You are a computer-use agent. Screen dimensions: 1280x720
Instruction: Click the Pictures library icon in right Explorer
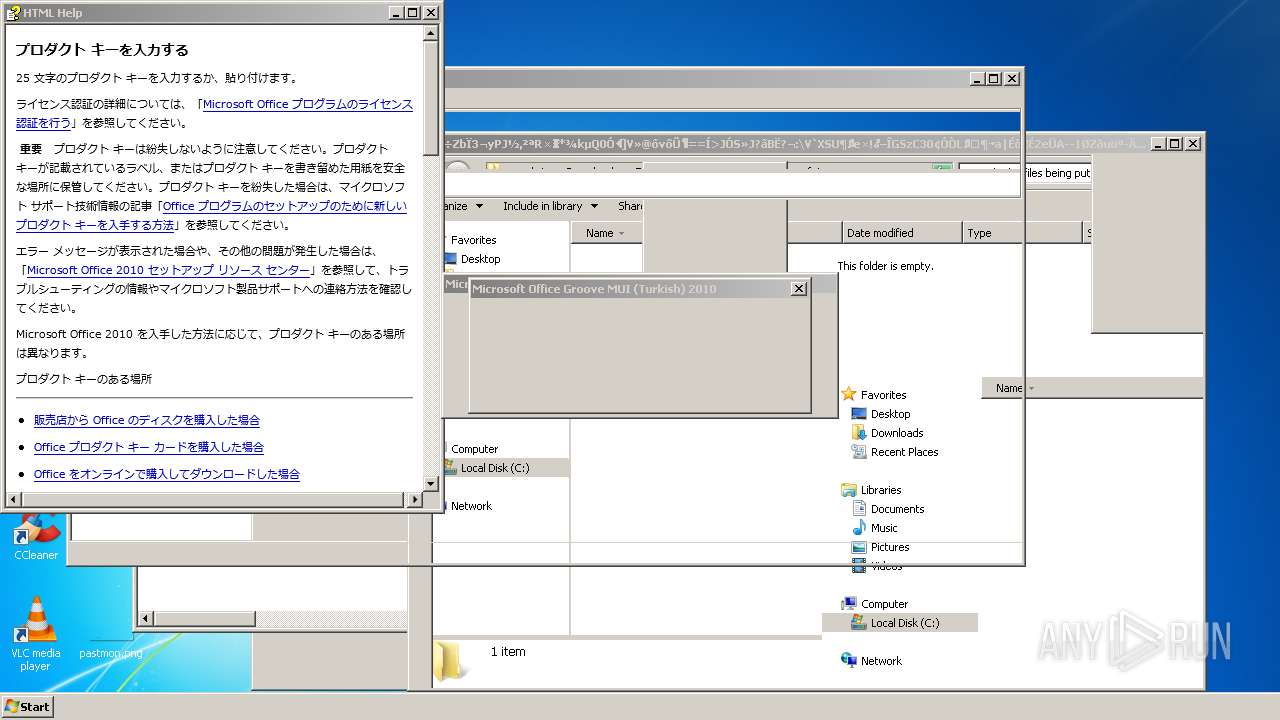[859, 547]
